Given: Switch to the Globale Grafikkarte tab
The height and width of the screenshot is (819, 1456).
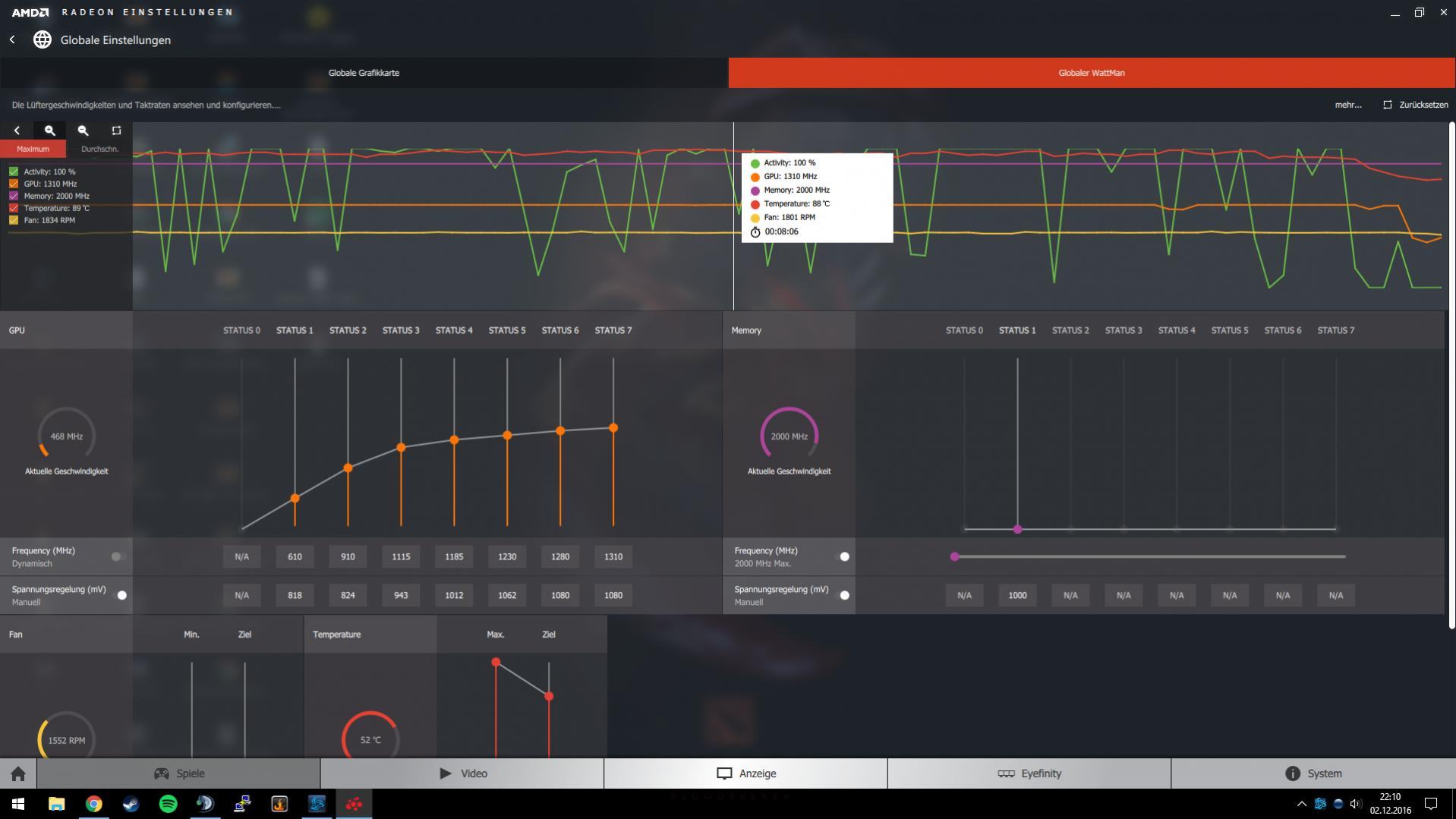Looking at the screenshot, I should (364, 73).
